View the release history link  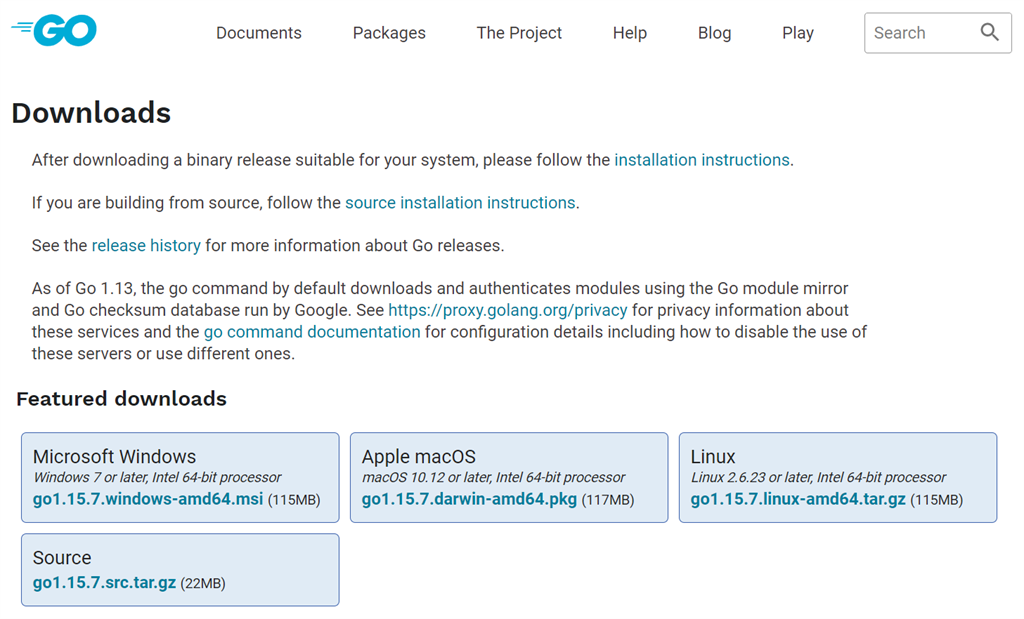146,246
